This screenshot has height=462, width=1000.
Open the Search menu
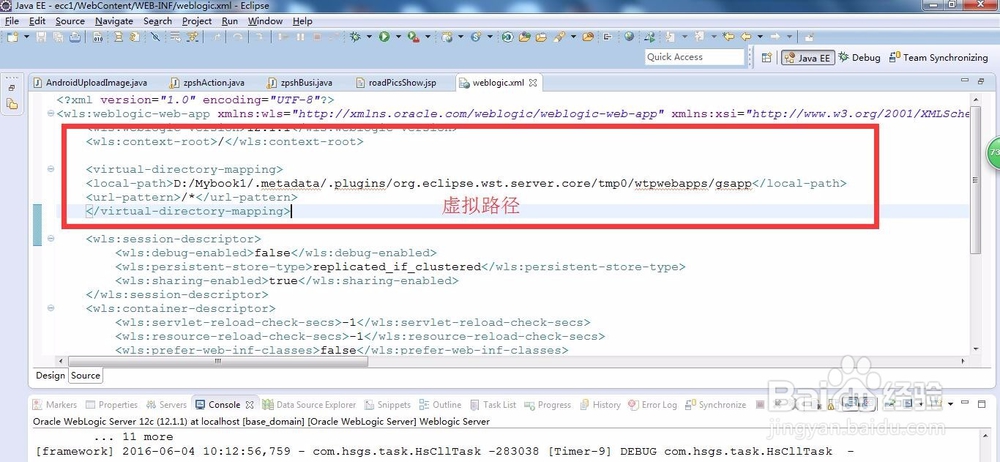coord(158,21)
